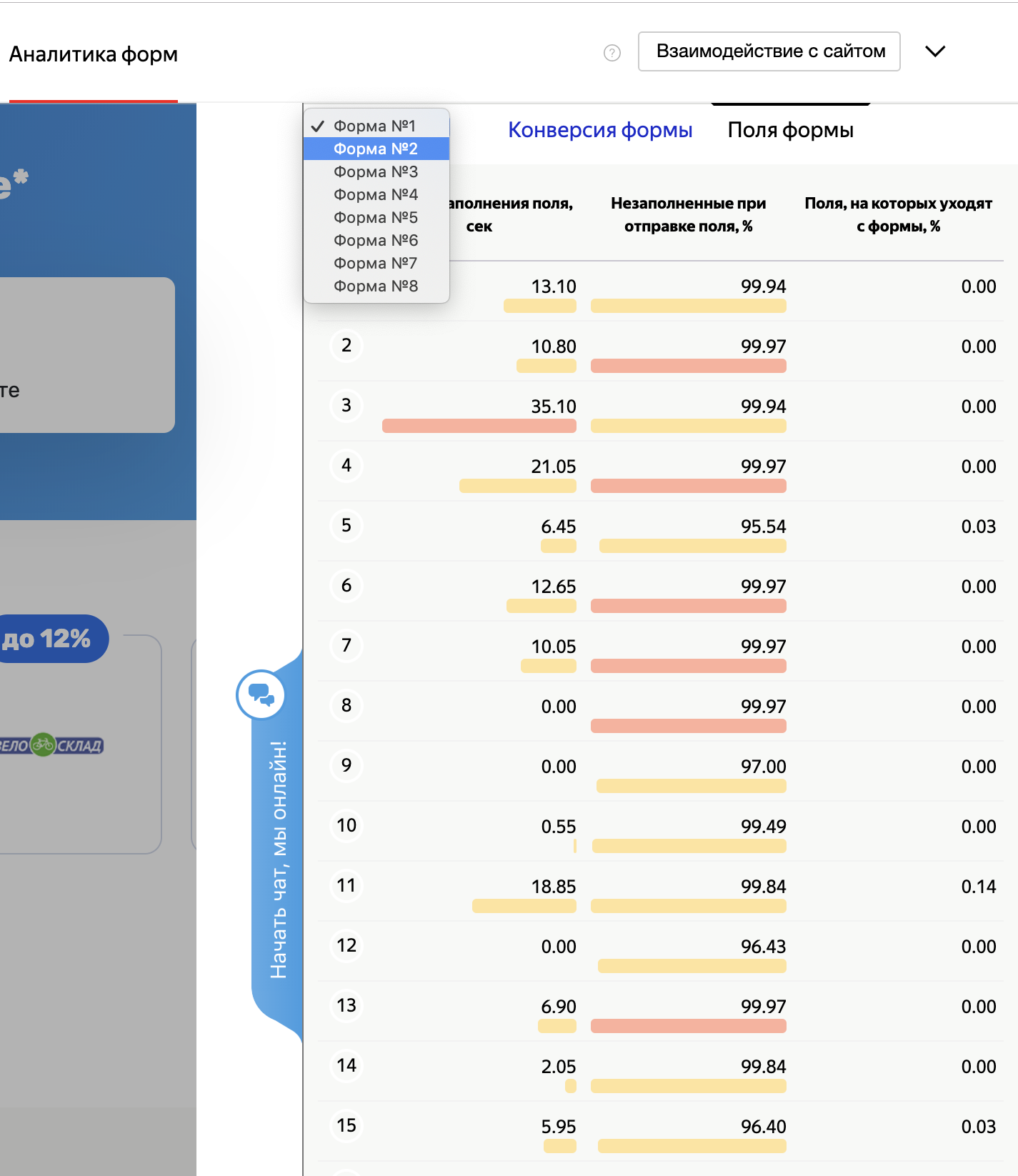Choose Форма №5 in the dropdown list

pos(376,217)
